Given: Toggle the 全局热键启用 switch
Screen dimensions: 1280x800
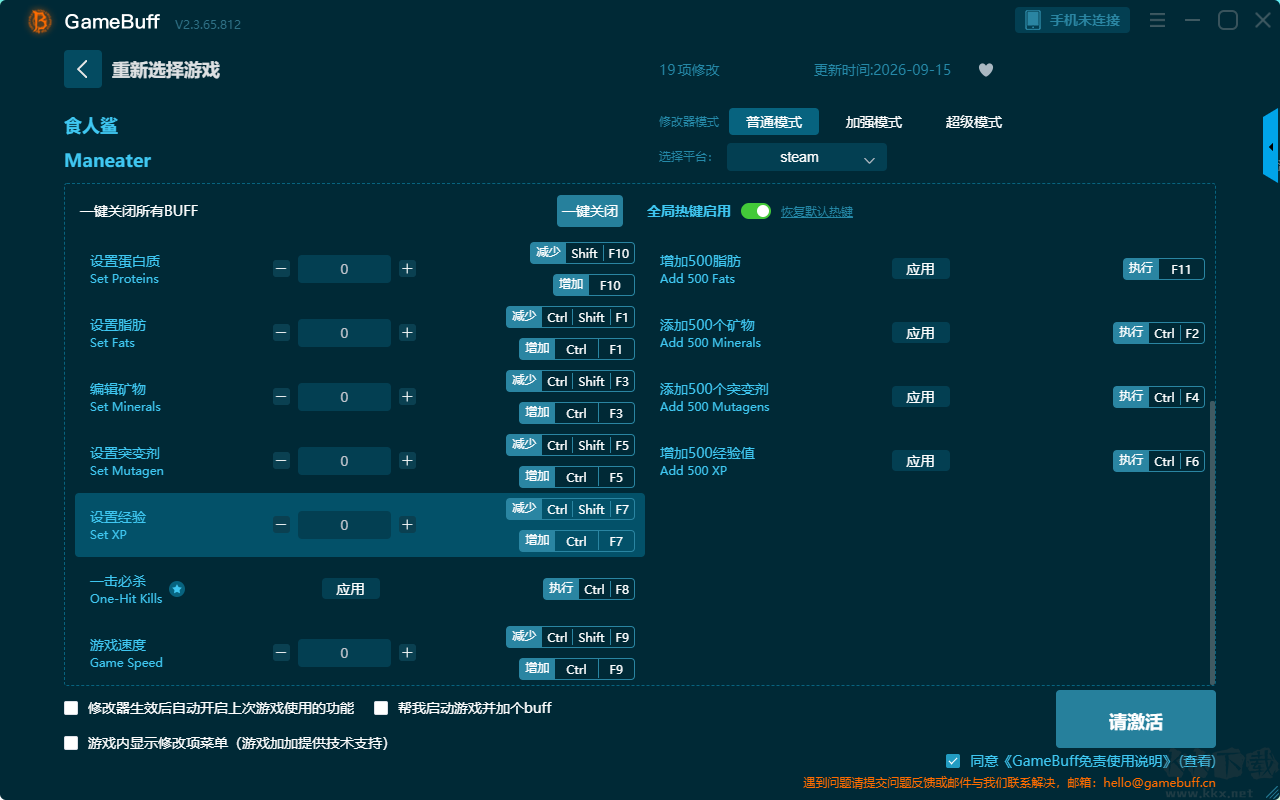Looking at the screenshot, I should tap(756, 211).
